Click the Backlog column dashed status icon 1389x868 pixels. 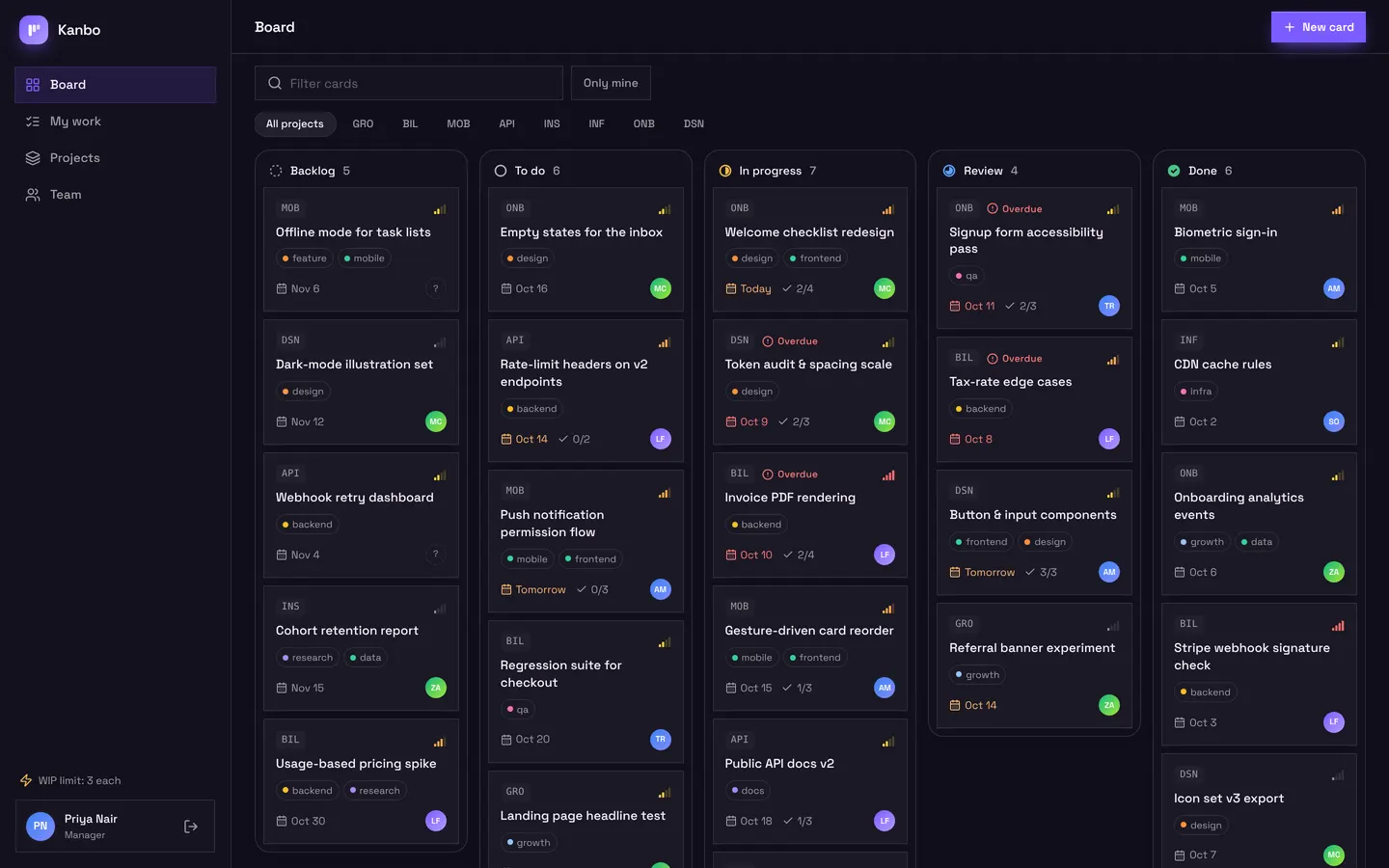coord(276,171)
